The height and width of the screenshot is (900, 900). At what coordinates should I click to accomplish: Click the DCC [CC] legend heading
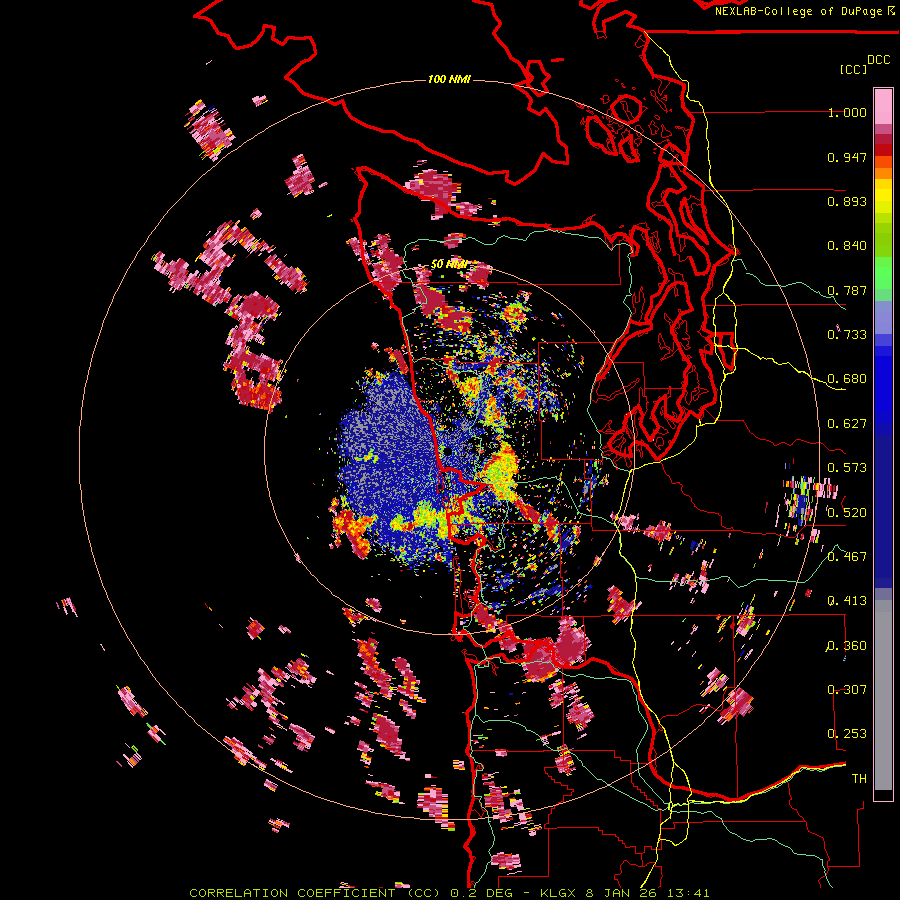coord(864,64)
